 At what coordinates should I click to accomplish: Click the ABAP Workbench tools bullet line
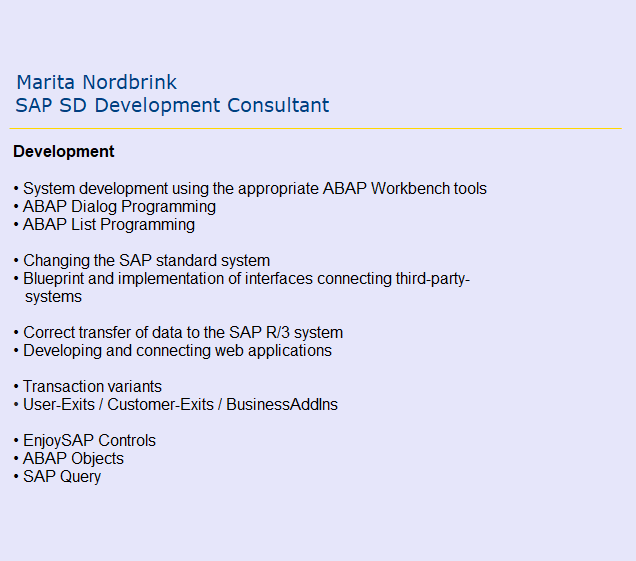click(254, 188)
